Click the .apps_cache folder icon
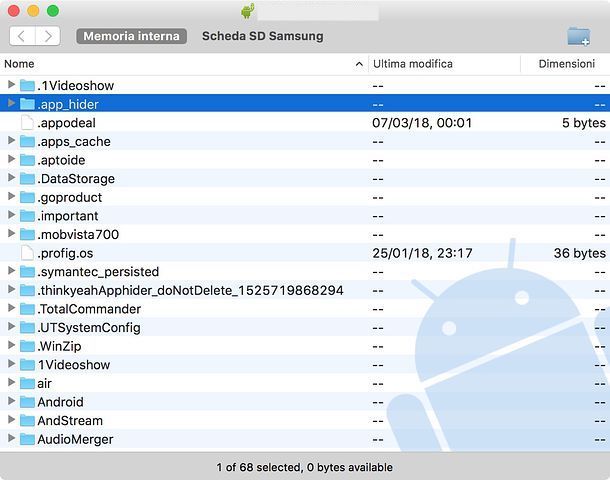This screenshot has width=610, height=480. [27, 141]
